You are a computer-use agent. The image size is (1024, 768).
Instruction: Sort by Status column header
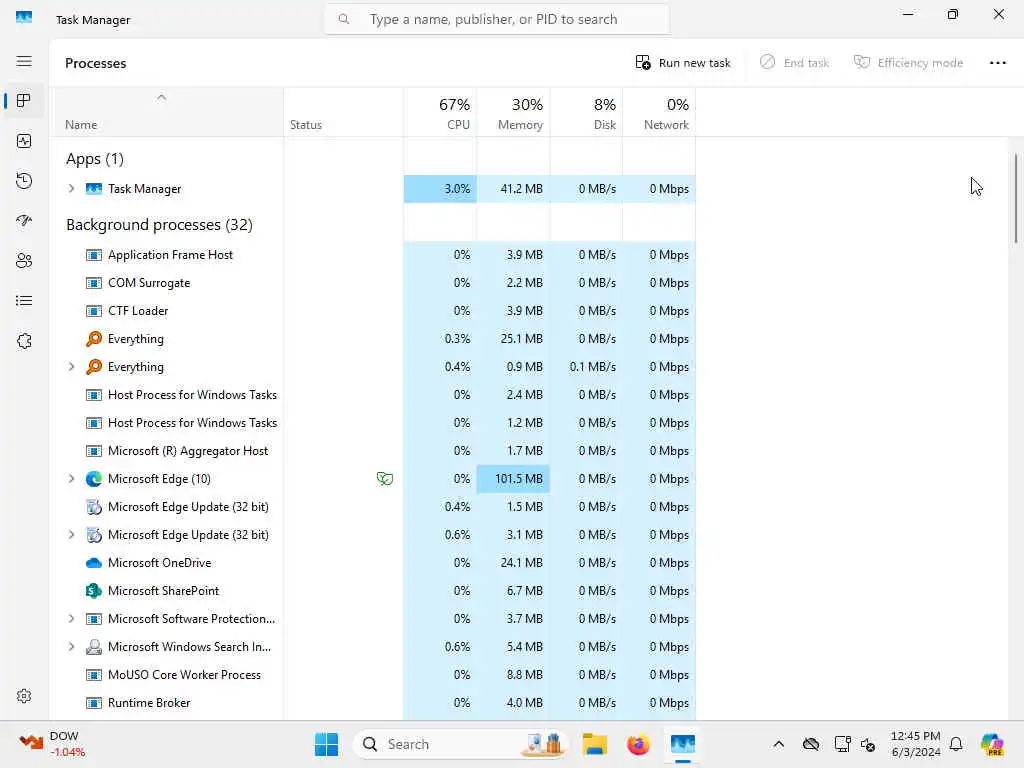click(x=344, y=112)
